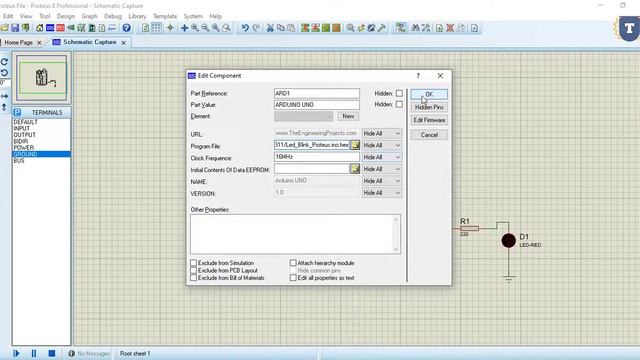Open PCB Layout via red ARES icon
This screenshot has width=640, height=360.
pyautogui.click(x=60, y=28)
